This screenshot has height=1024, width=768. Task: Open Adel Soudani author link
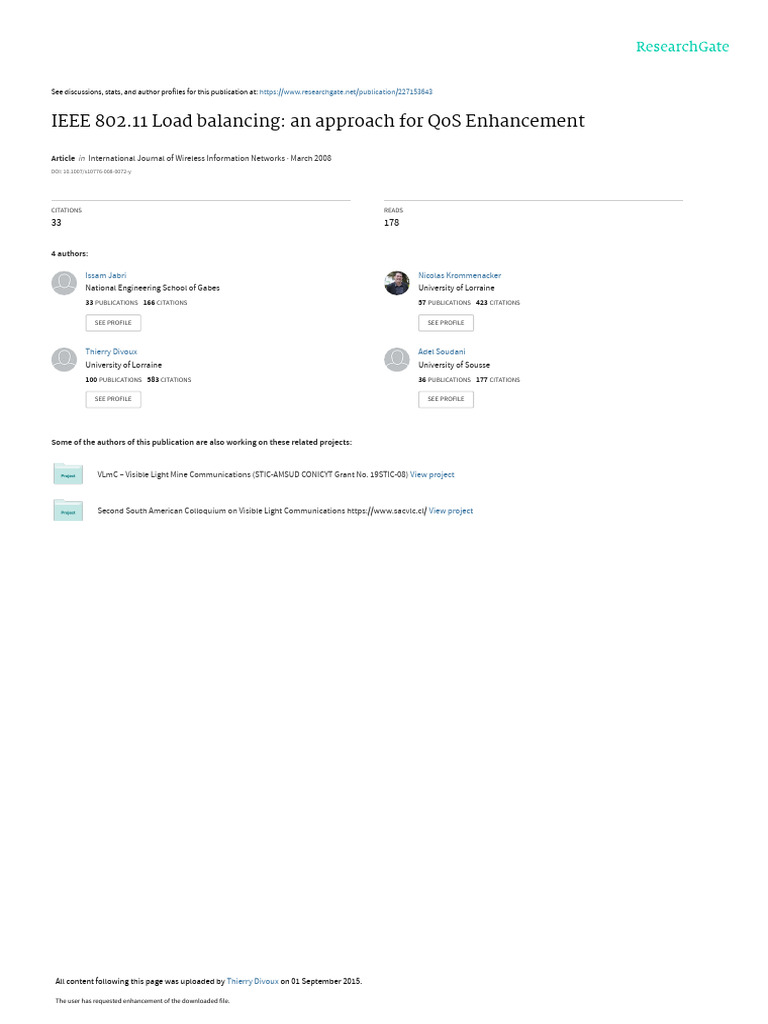441,351
